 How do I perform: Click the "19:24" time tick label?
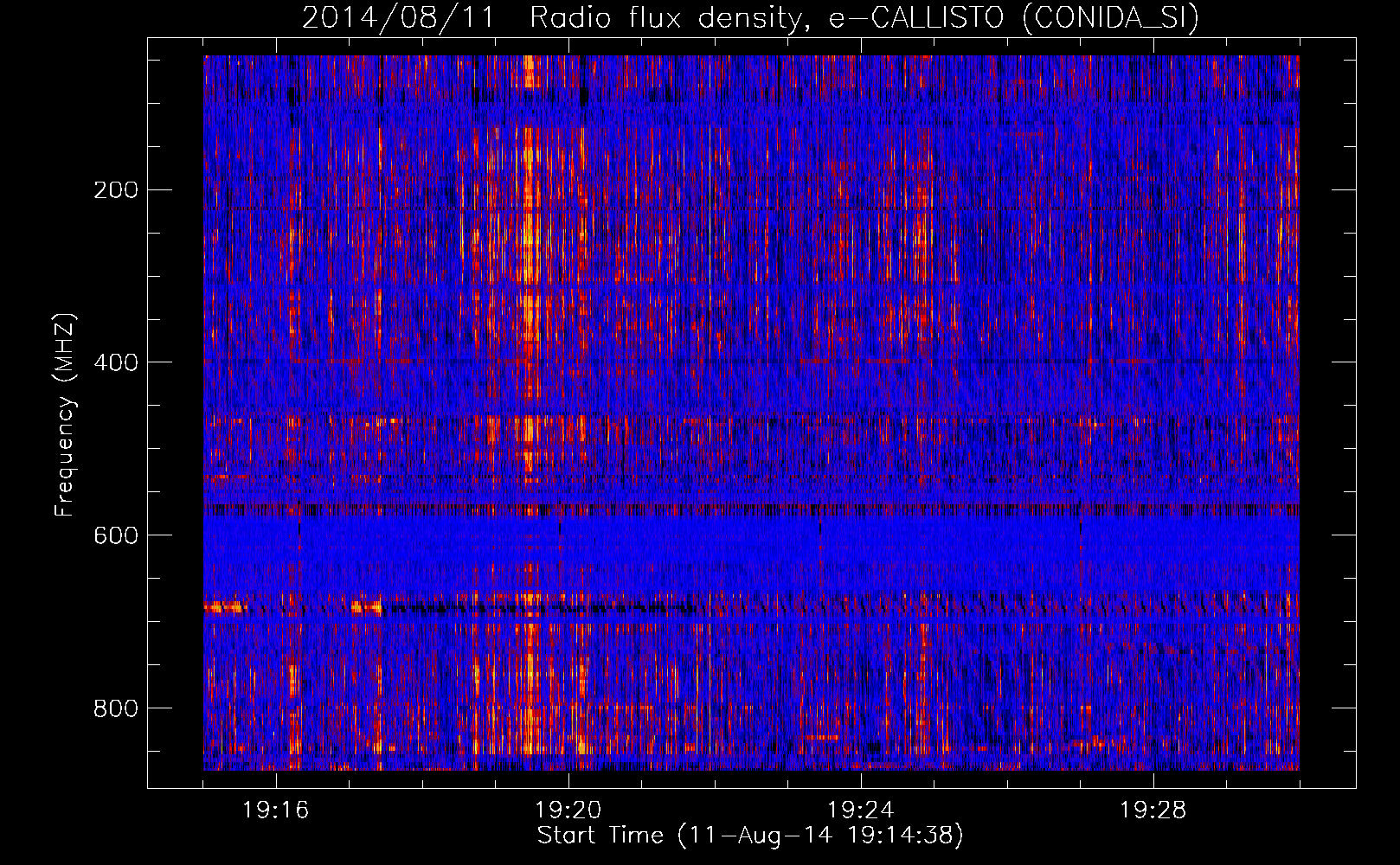click(861, 811)
